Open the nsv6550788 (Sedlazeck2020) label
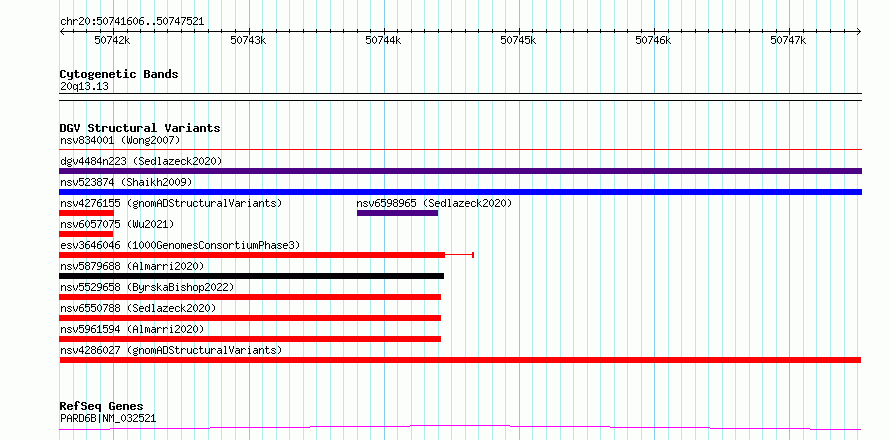The height and width of the screenshot is (440, 890). point(138,308)
